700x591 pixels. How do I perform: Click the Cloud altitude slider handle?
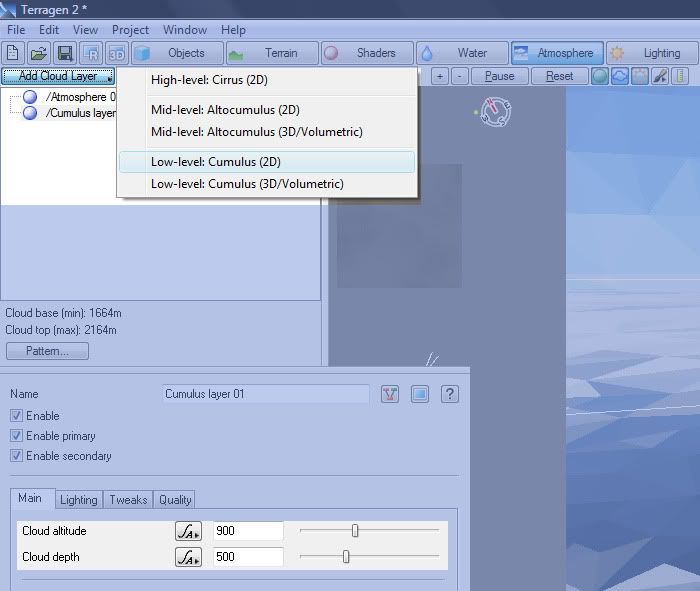click(x=355, y=531)
